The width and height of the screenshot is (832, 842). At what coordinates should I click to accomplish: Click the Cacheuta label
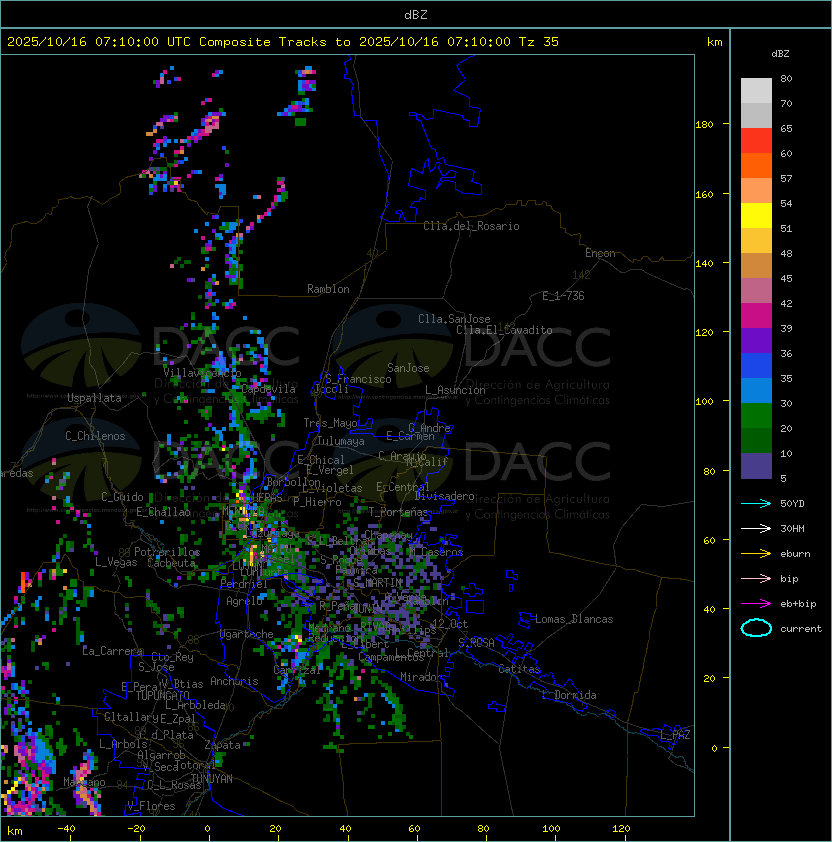click(x=171, y=563)
